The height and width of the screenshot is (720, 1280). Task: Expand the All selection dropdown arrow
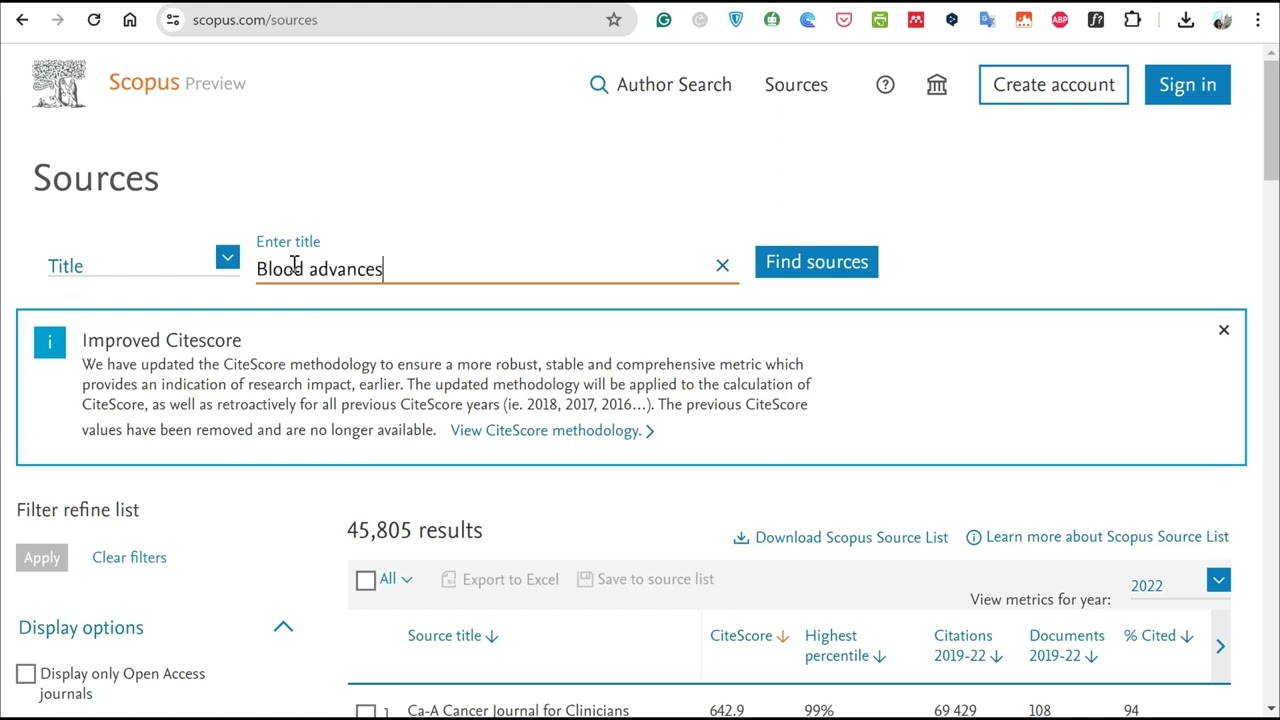pos(406,580)
